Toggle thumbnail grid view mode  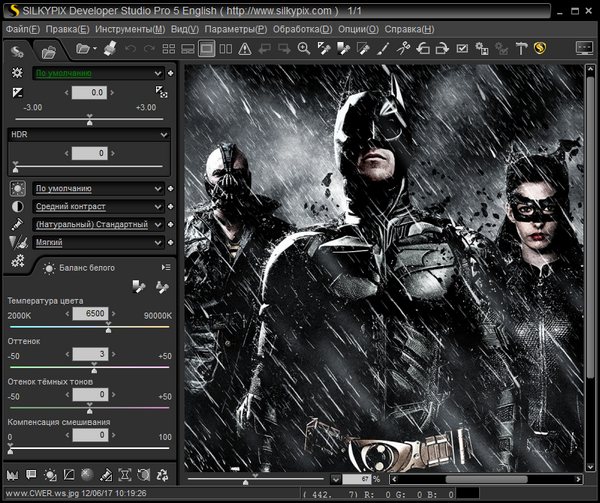(170, 48)
